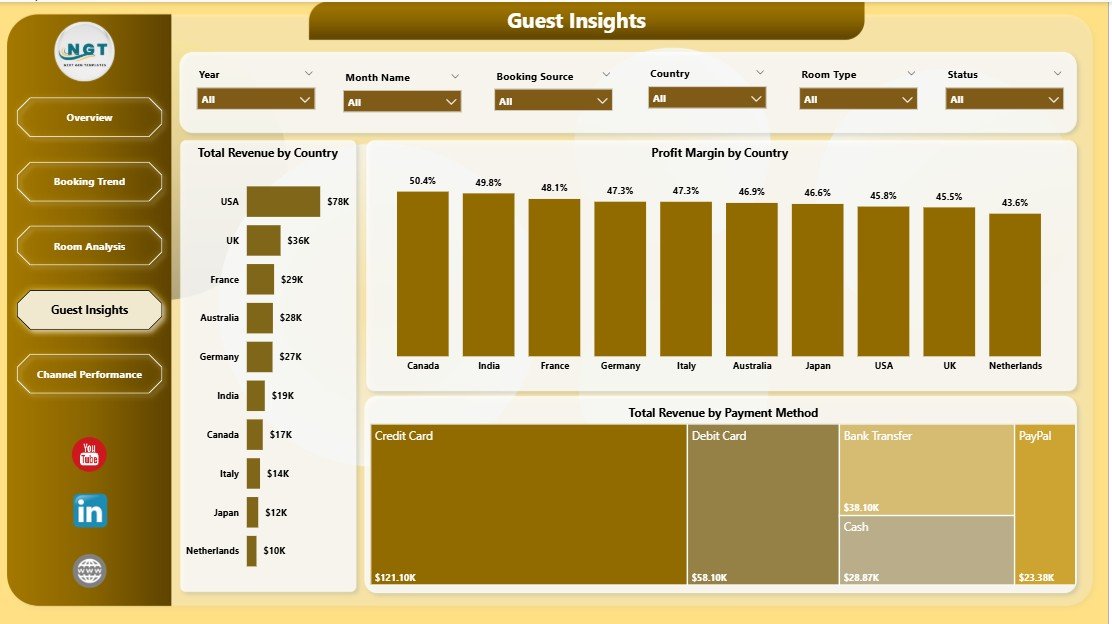Image resolution: width=1112 pixels, height=624 pixels.
Task: Go to Room Analysis
Action: (x=89, y=245)
